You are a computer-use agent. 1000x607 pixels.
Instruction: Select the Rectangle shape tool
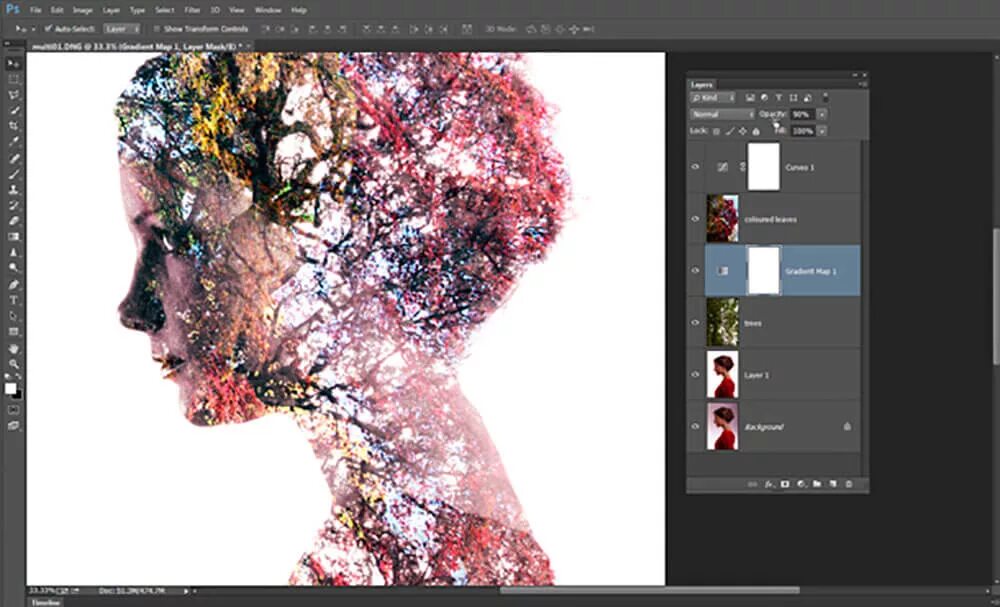pyautogui.click(x=13, y=332)
